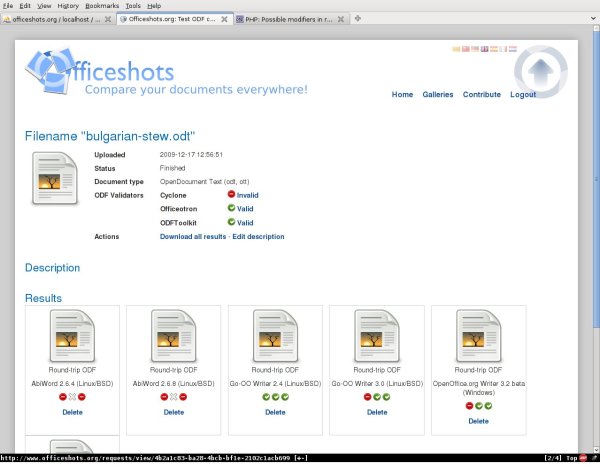Open the Help menu
The height and width of the screenshot is (471, 600).
(x=154, y=6)
